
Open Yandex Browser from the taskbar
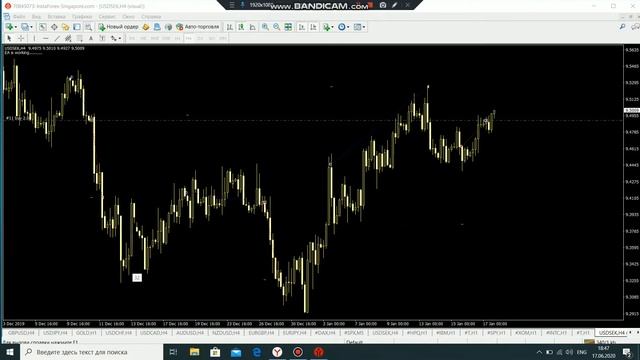coord(277,352)
